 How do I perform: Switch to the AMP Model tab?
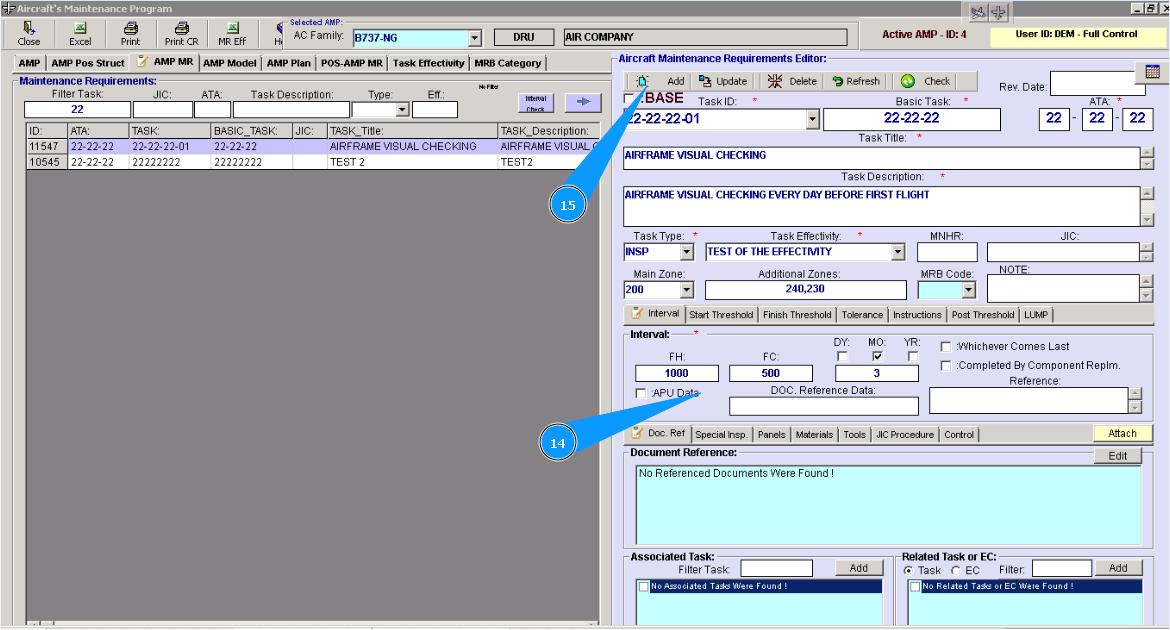(x=230, y=63)
